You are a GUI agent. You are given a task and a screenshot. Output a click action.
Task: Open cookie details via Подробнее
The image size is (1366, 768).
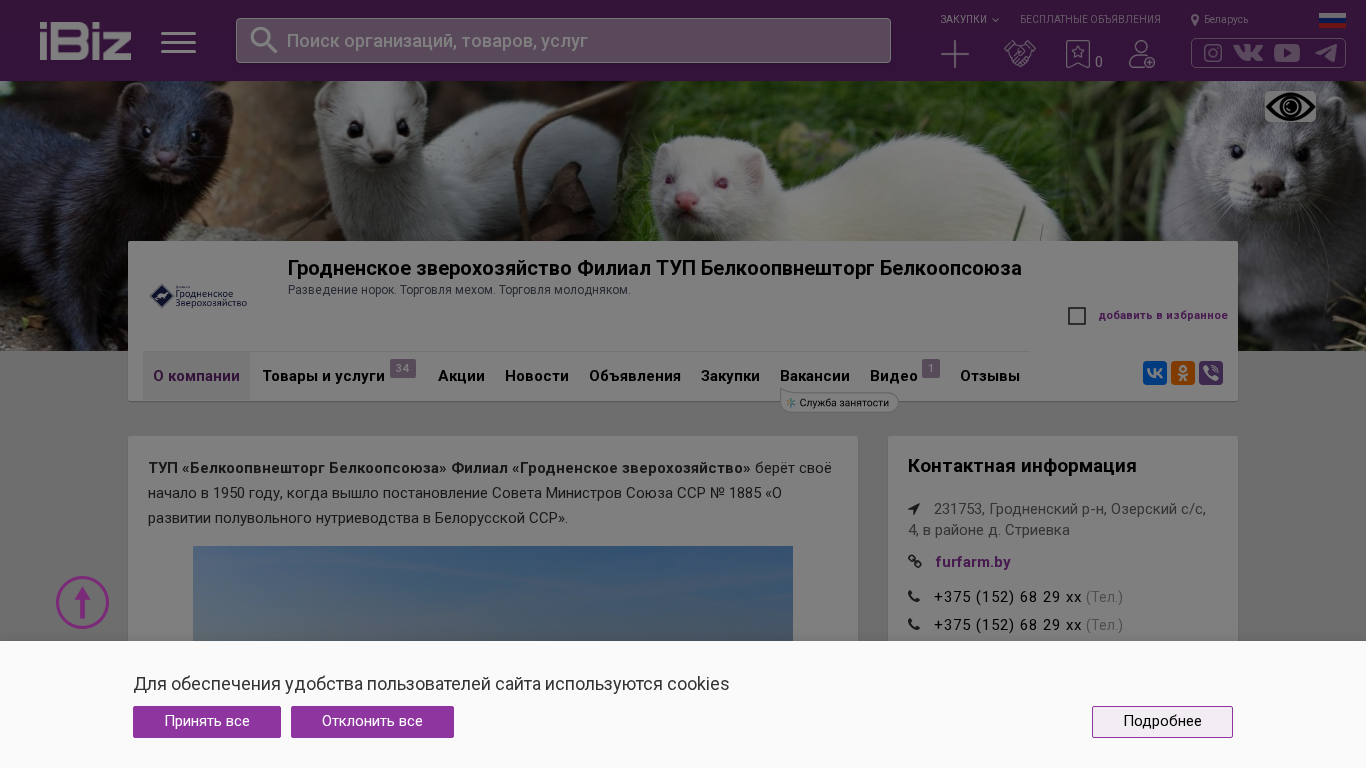[1162, 722]
